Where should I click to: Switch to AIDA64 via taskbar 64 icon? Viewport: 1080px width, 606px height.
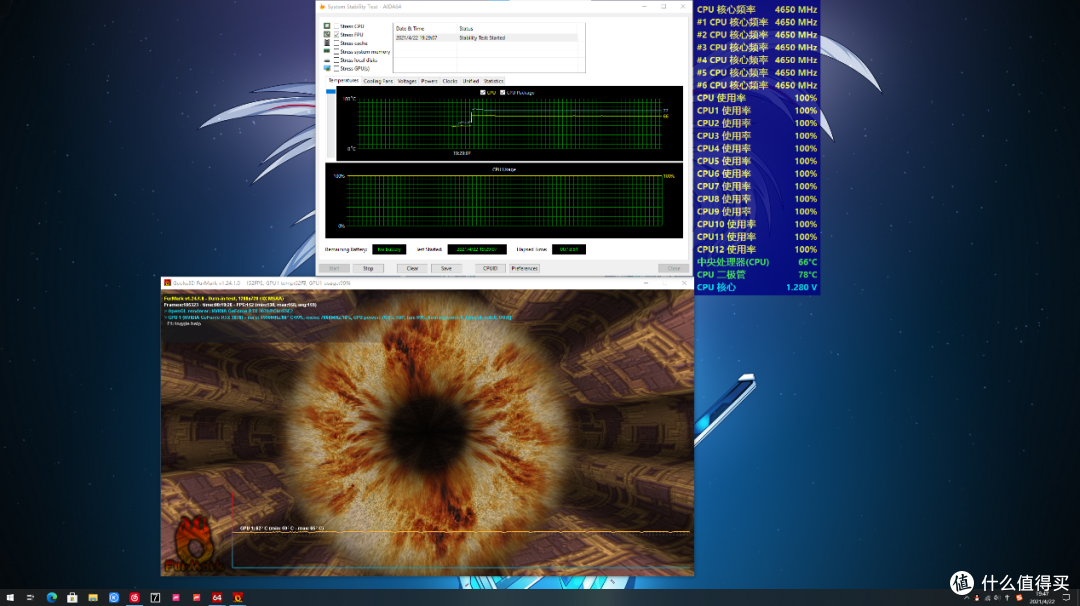[217, 598]
